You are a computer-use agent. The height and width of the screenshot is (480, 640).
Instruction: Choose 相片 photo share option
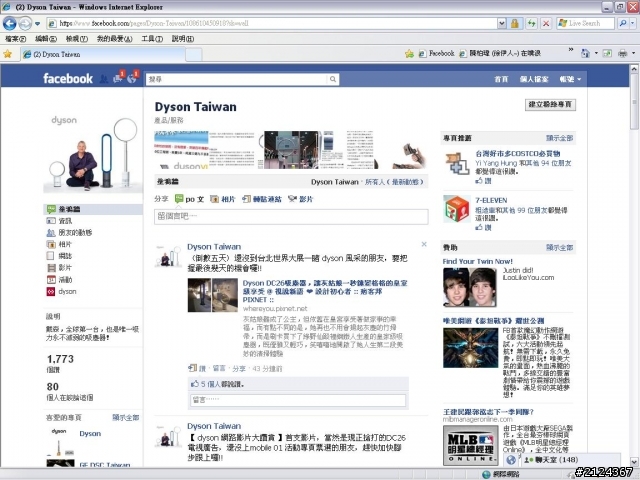click(223, 199)
